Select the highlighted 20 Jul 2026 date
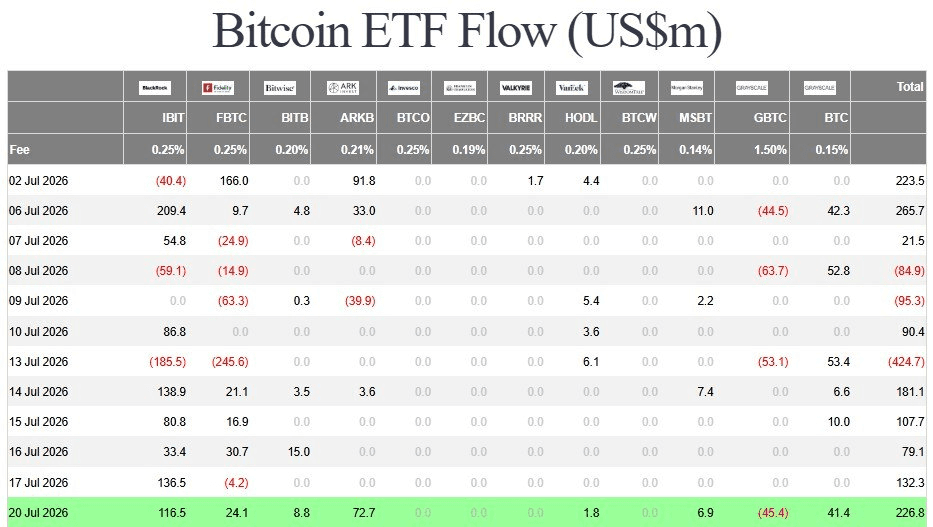The height and width of the screenshot is (527, 933). pyautogui.click(x=38, y=513)
